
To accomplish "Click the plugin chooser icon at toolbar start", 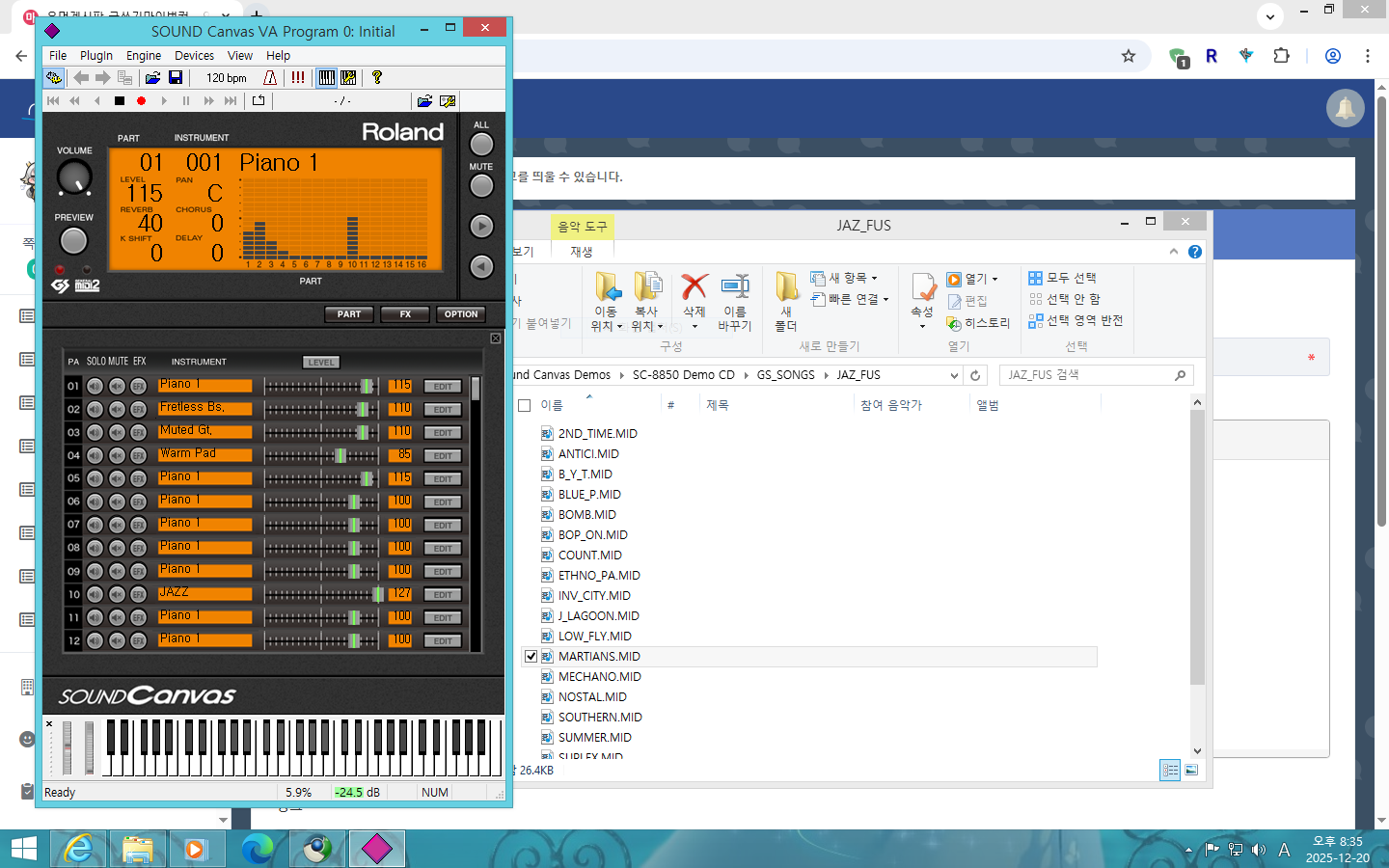I will [54, 78].
